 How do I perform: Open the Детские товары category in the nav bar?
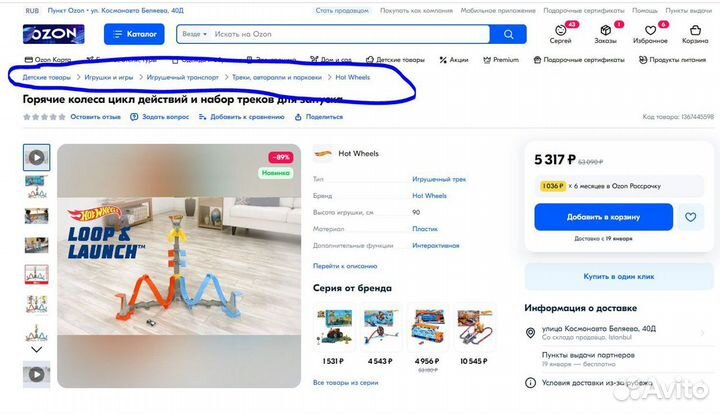point(395,60)
